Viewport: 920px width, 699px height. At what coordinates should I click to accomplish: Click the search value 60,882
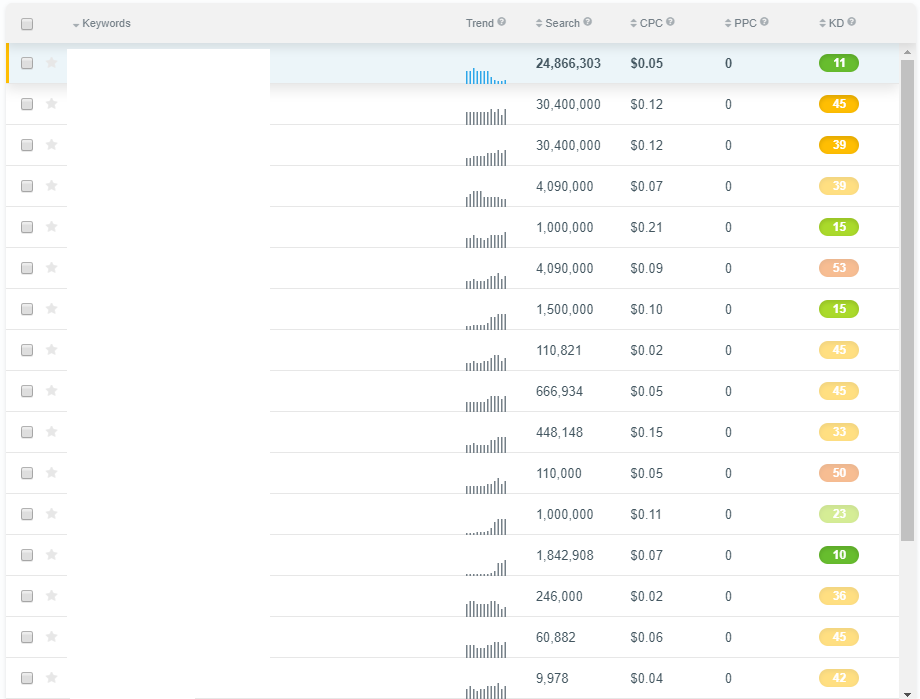[x=556, y=637]
